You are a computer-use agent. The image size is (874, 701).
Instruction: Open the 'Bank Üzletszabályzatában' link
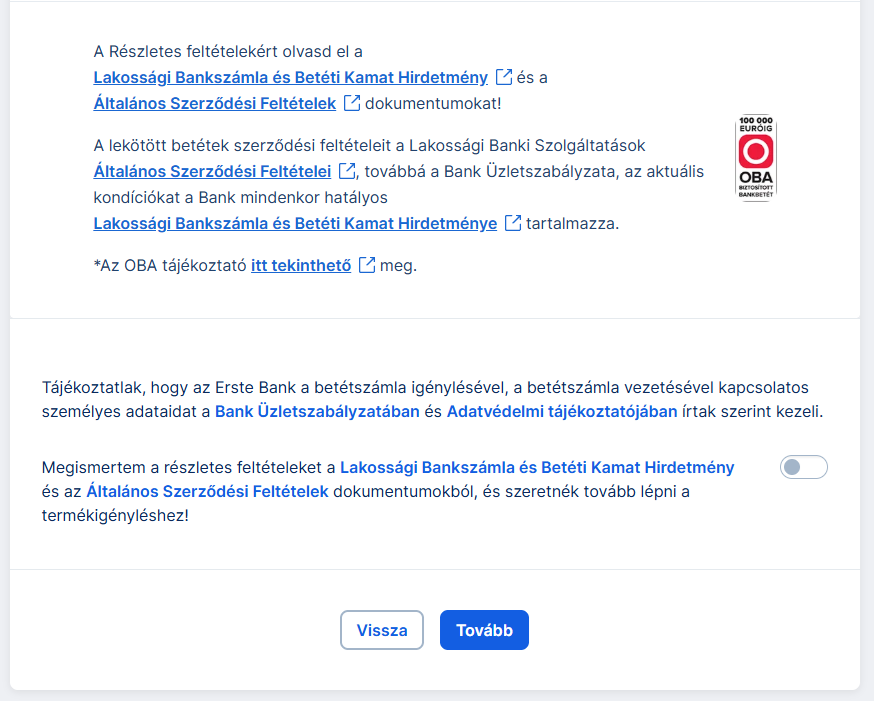click(317, 412)
